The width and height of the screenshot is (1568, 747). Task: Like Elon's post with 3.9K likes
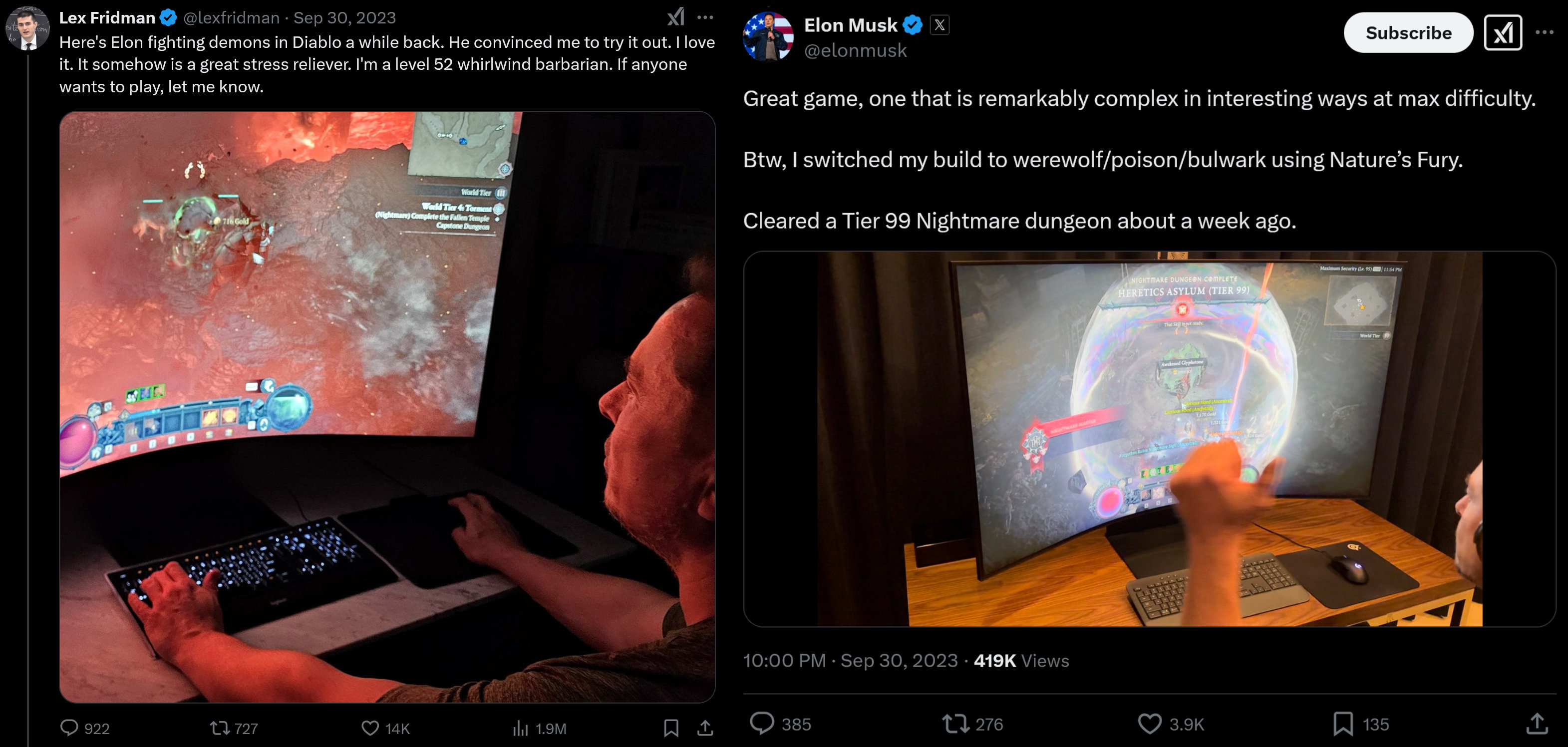(x=1171, y=724)
